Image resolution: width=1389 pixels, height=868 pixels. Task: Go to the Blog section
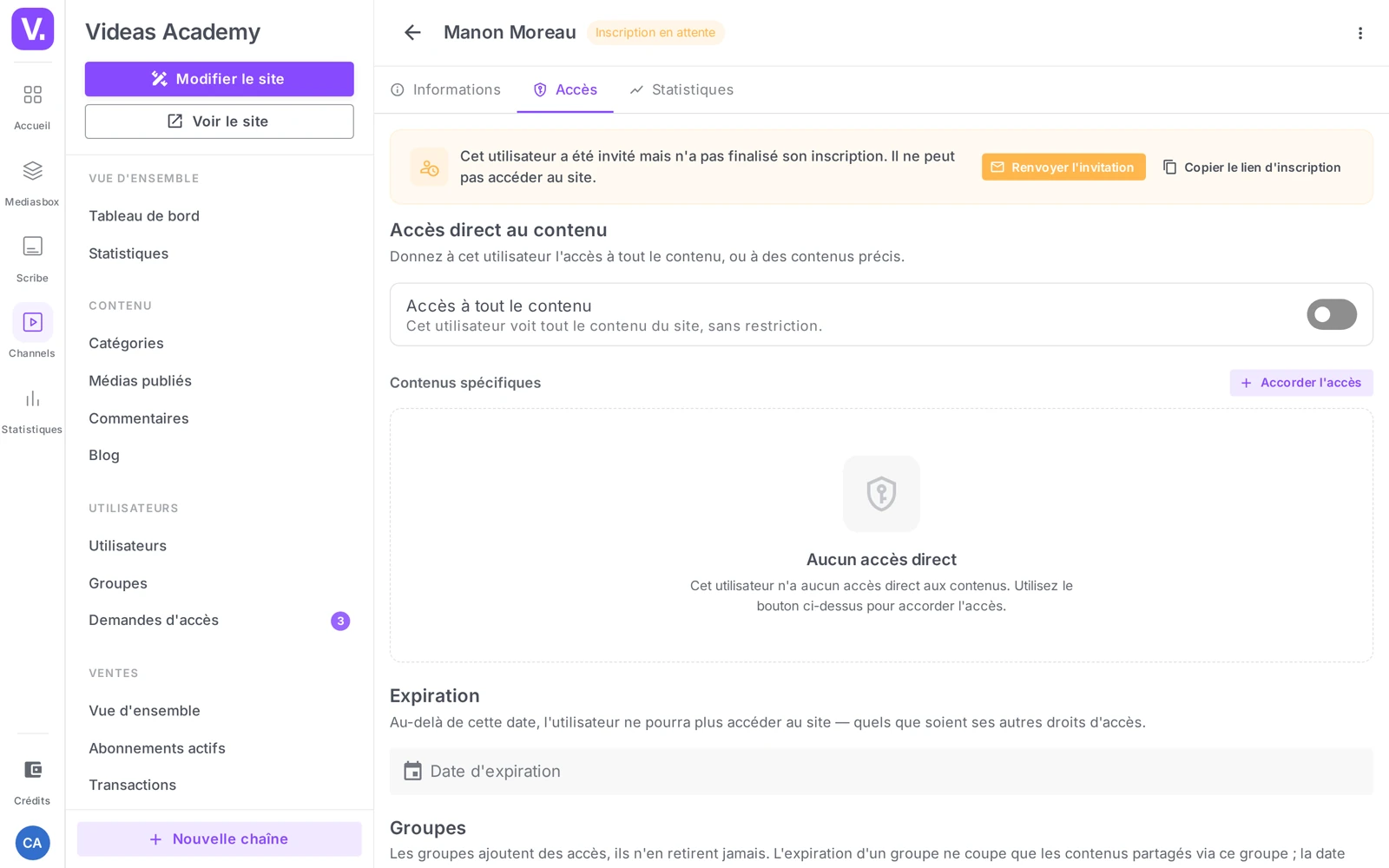coord(104,456)
